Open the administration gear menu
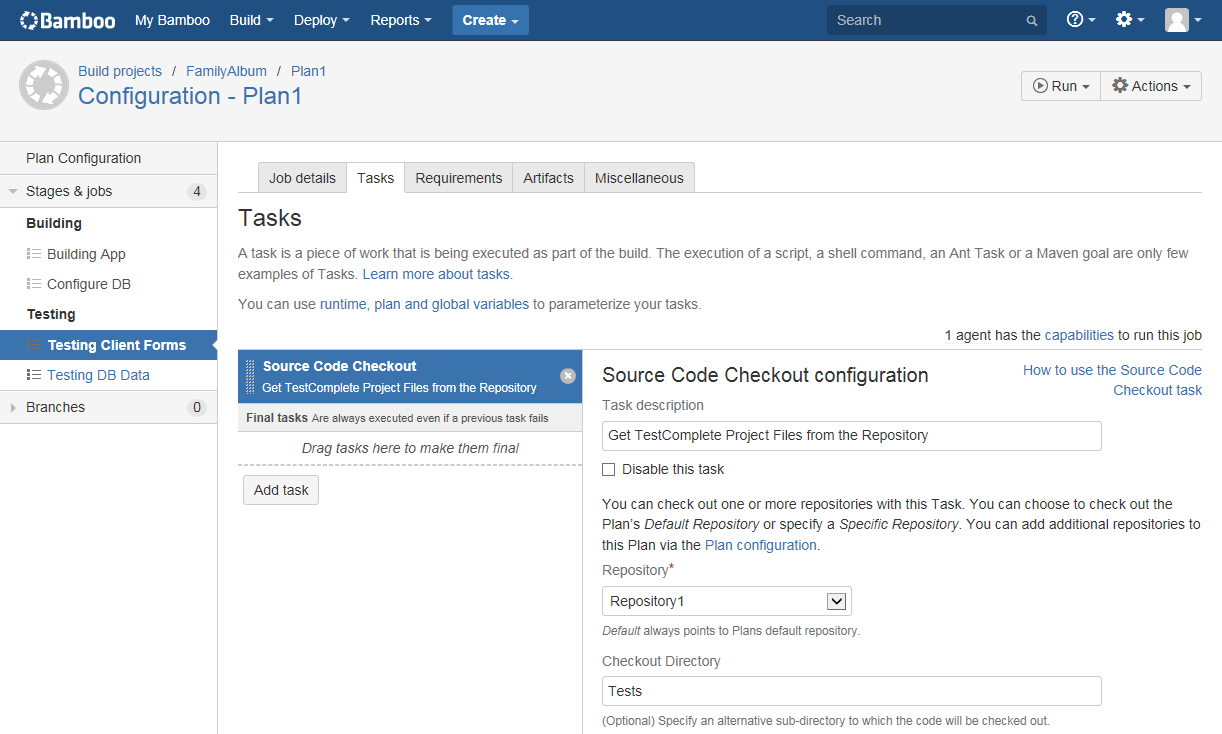The height and width of the screenshot is (734, 1222). 1125,20
